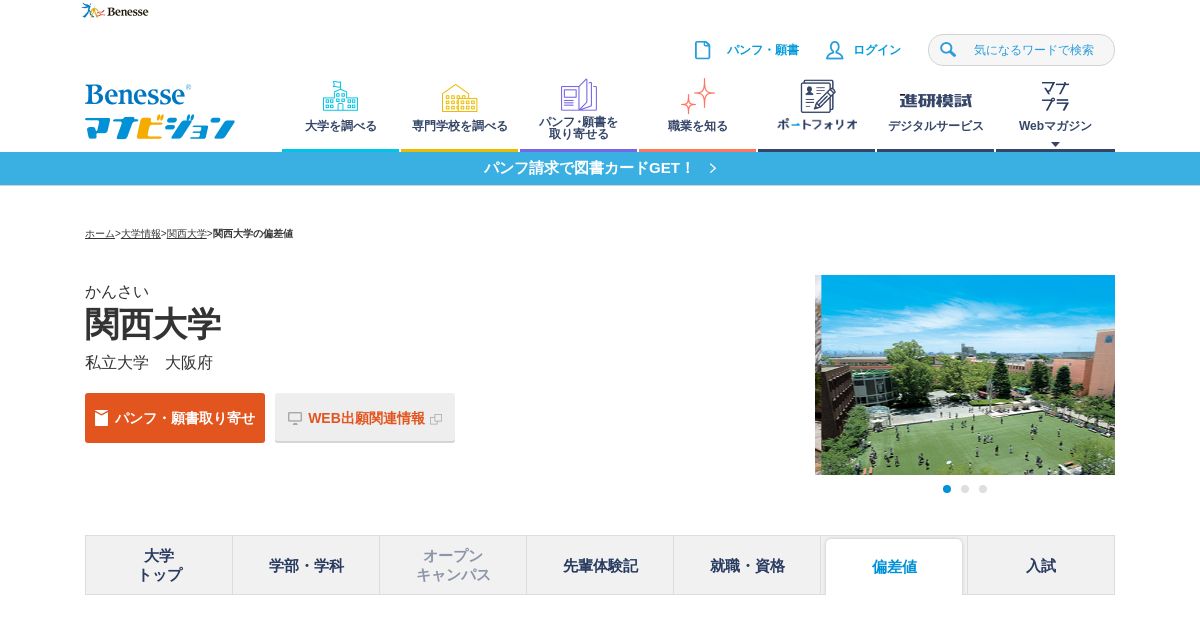Screen dimensions: 1200x630
Task: Open the Benesse マナビジョン home logo
Action: pyautogui.click(x=160, y=111)
